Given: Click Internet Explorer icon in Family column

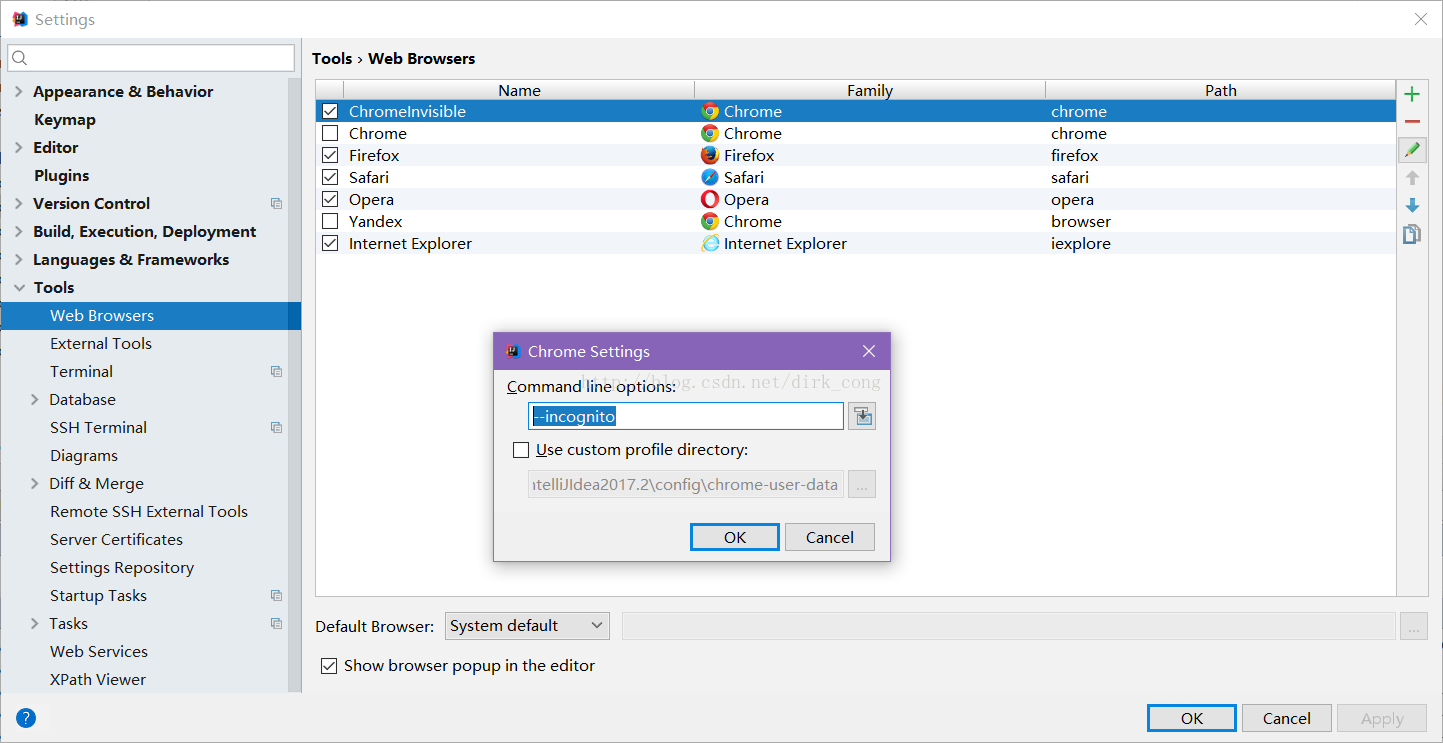Looking at the screenshot, I should click(710, 243).
